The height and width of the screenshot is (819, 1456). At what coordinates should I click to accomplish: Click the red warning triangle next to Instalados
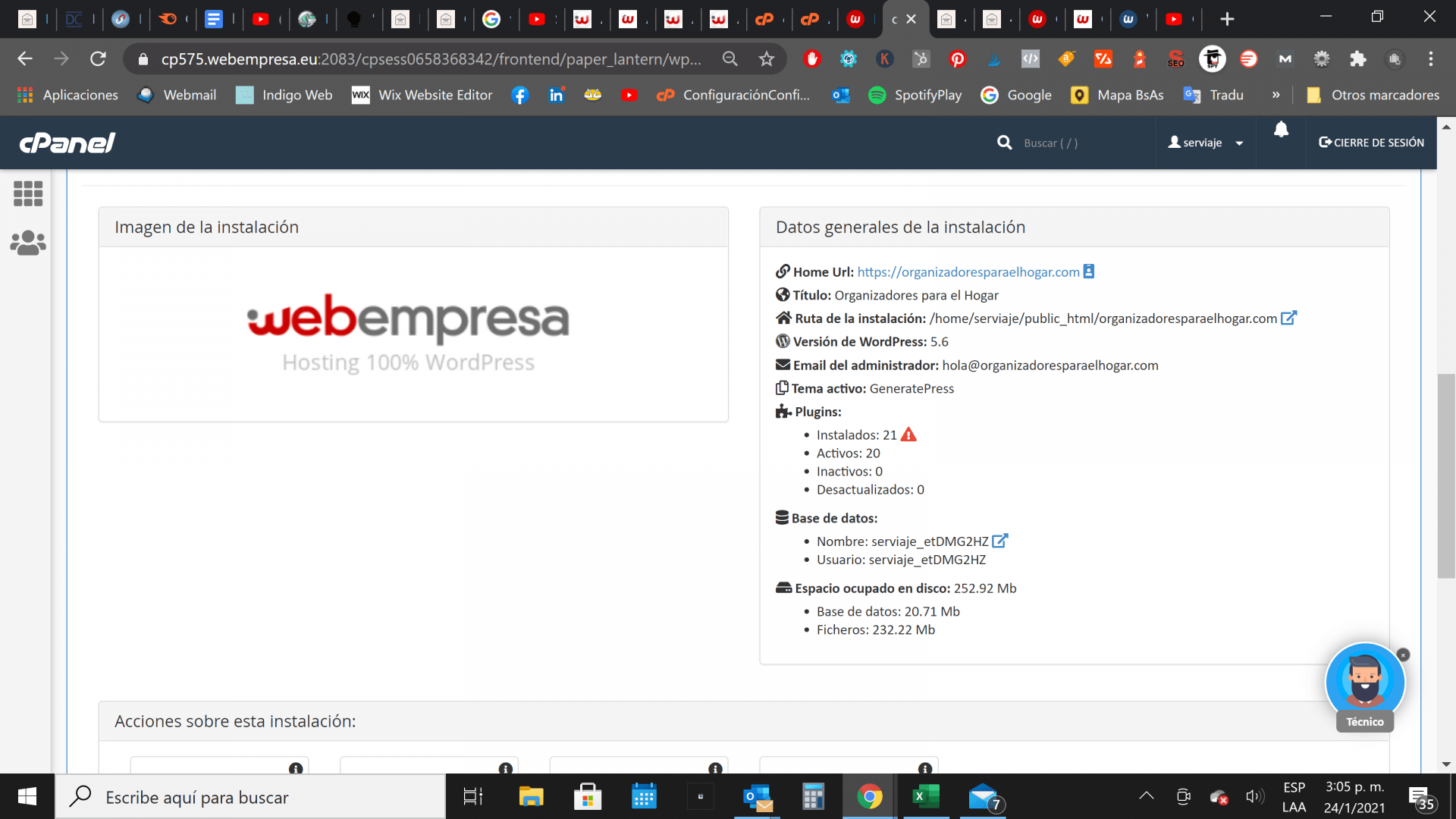(x=908, y=435)
